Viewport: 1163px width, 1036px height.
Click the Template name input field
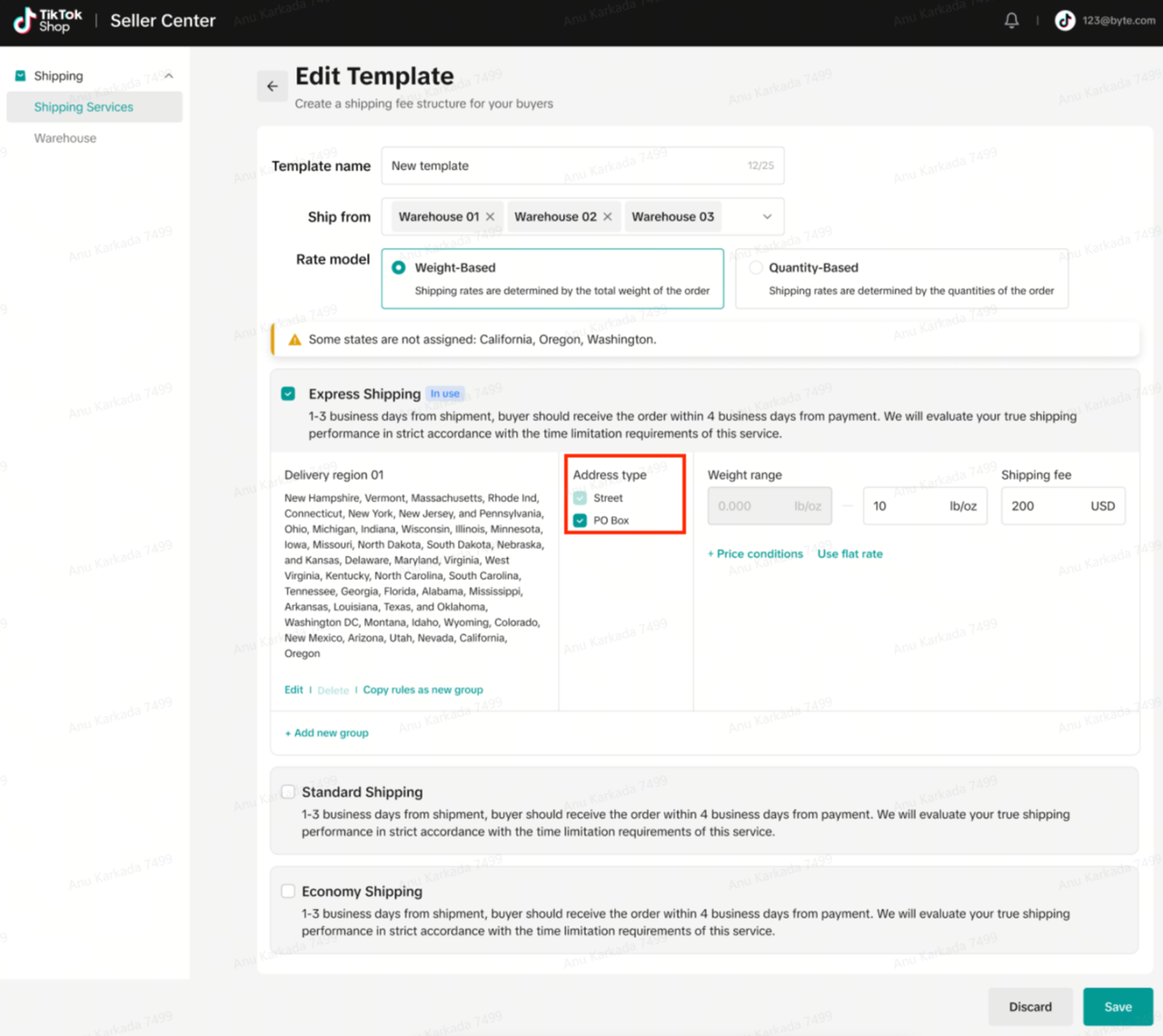563,165
